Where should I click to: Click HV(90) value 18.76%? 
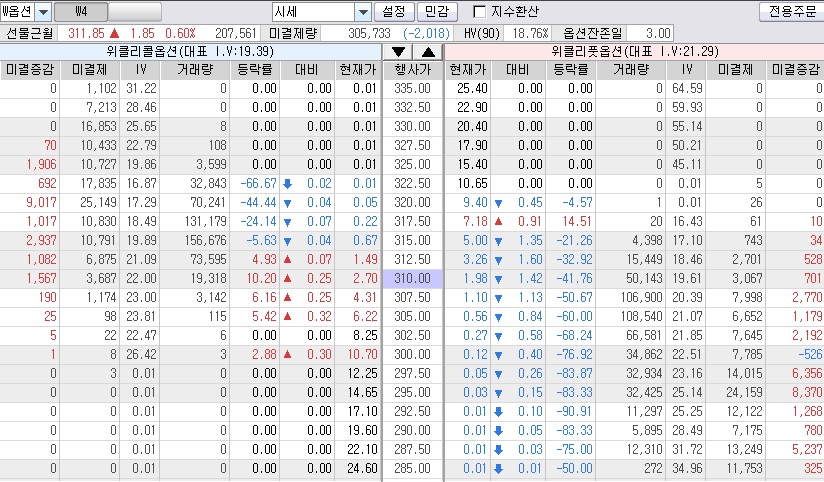[530, 33]
